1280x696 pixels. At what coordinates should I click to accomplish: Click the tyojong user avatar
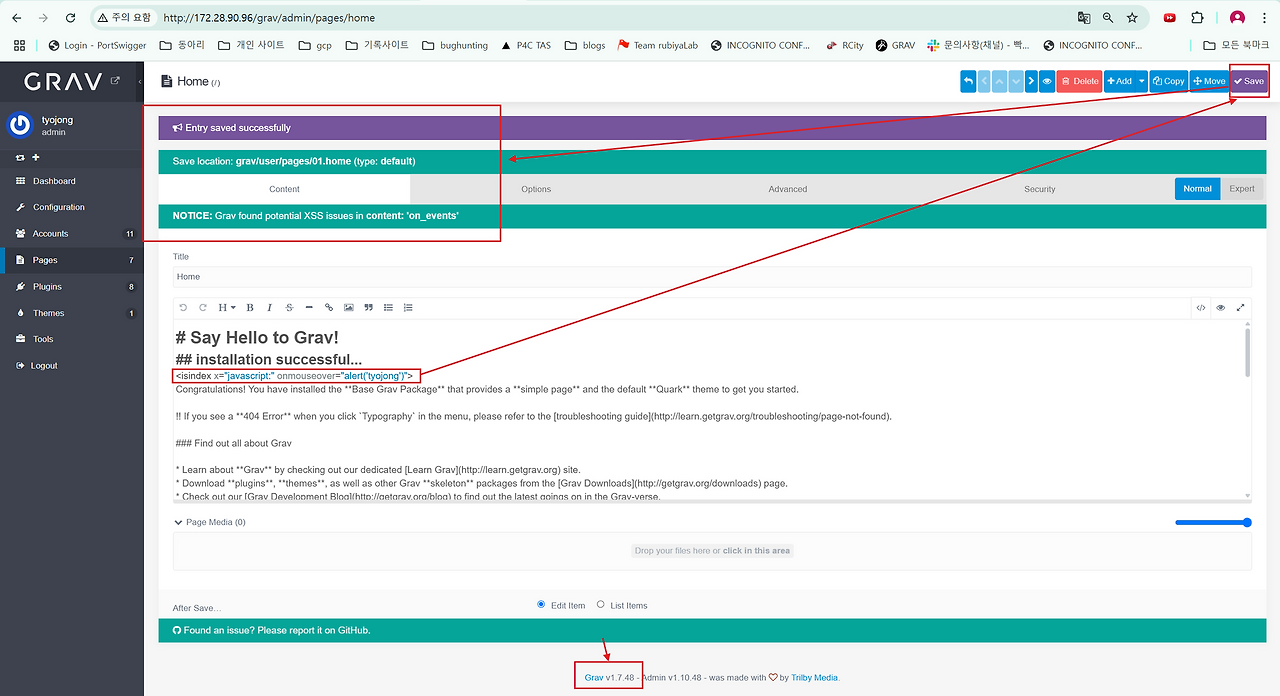pyautogui.click(x=20, y=125)
